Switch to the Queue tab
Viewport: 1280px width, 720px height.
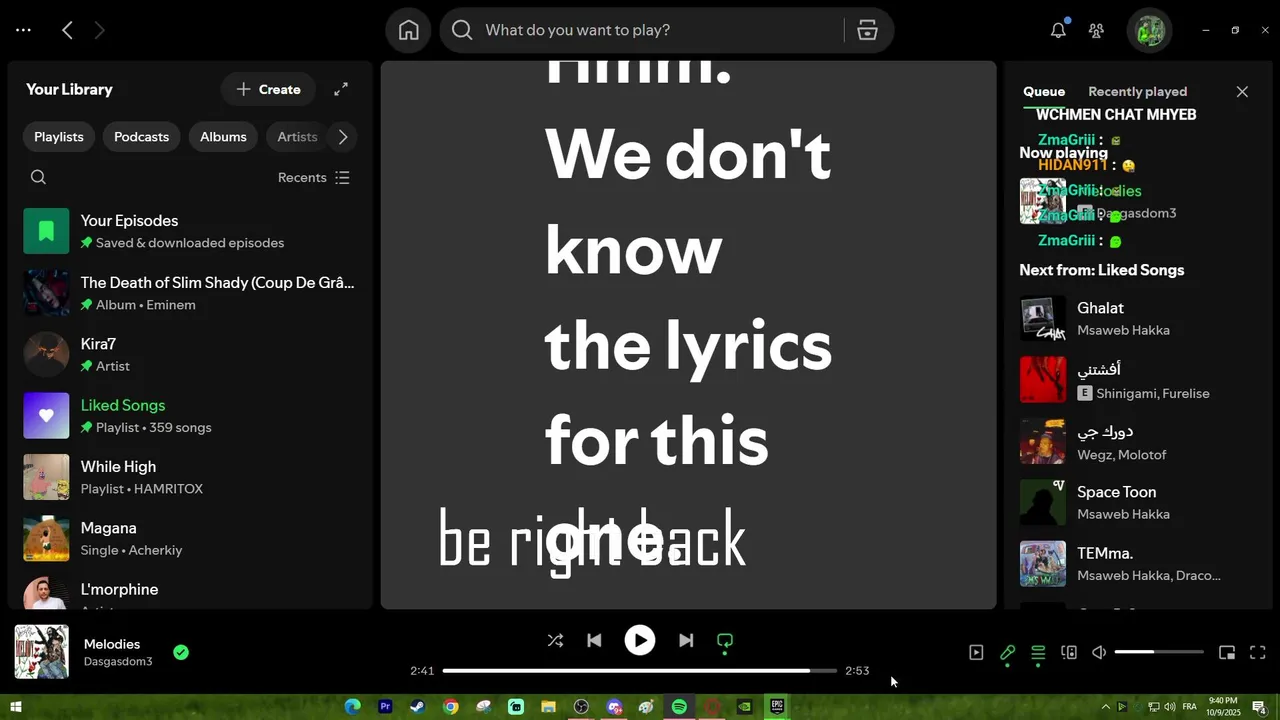(1044, 91)
